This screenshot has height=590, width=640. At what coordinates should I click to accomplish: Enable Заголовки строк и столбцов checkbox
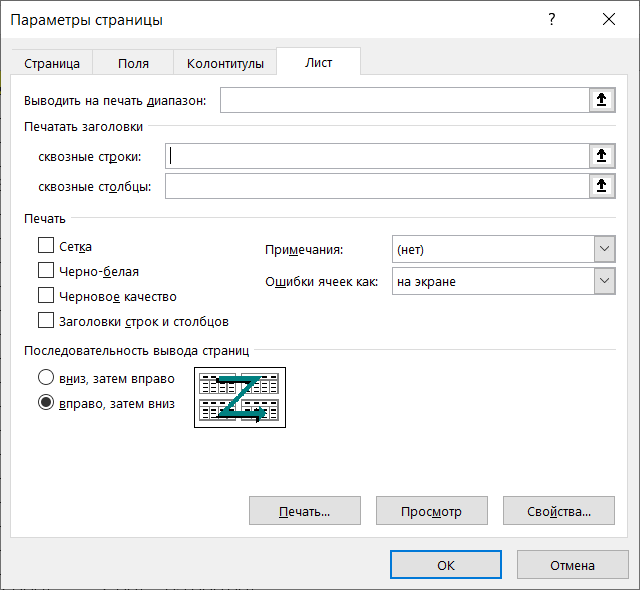[x=46, y=320]
